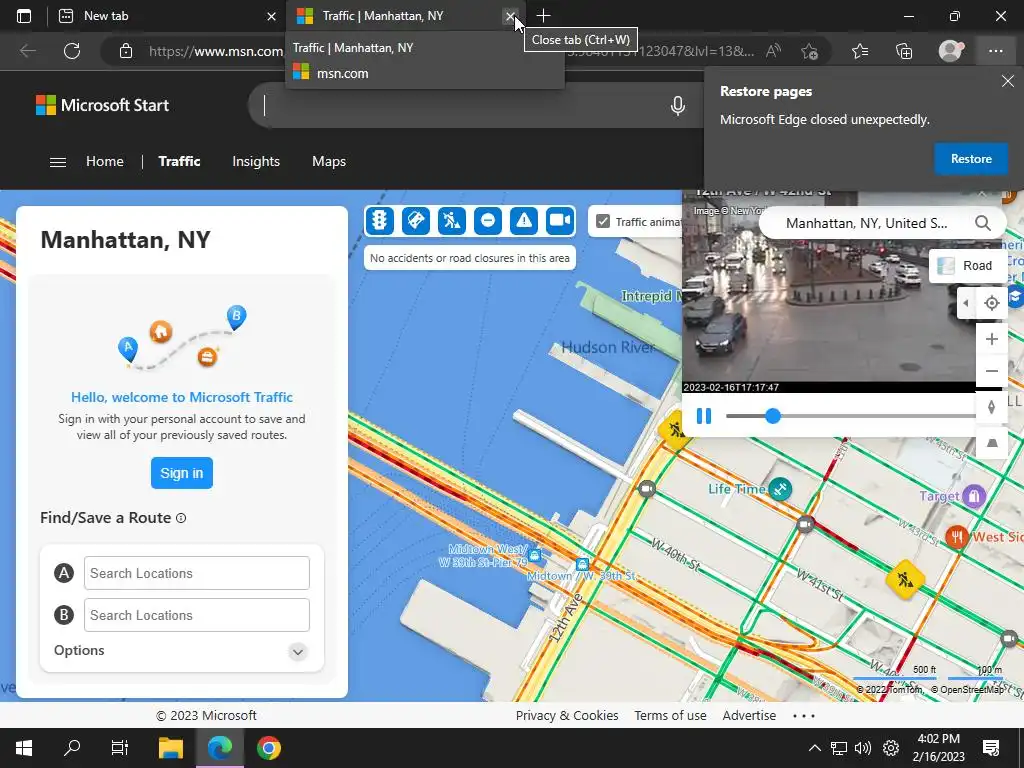Toggle the traffic cameras layer icon
The height and width of the screenshot is (768, 1024).
[x=560, y=221]
